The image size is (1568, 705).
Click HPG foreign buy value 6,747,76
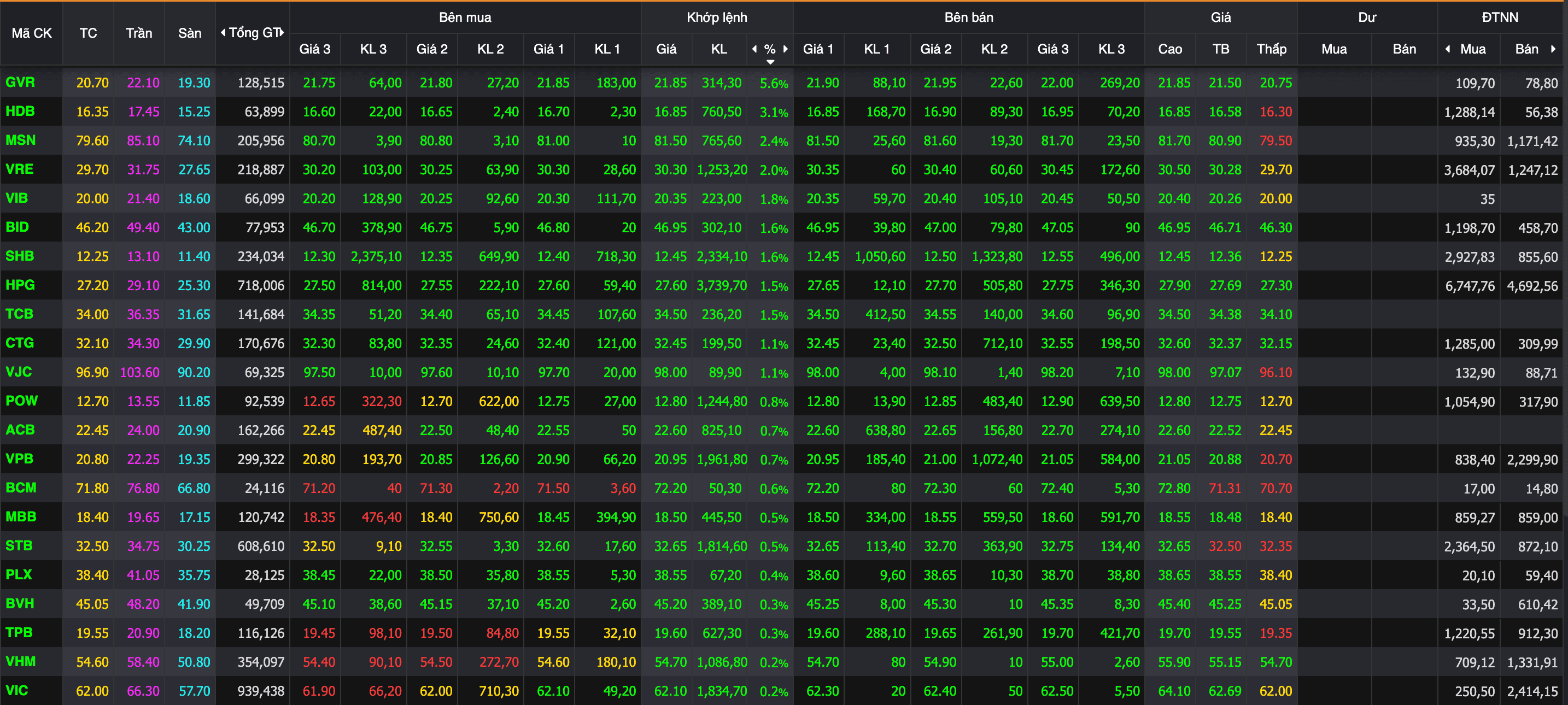click(x=1470, y=286)
